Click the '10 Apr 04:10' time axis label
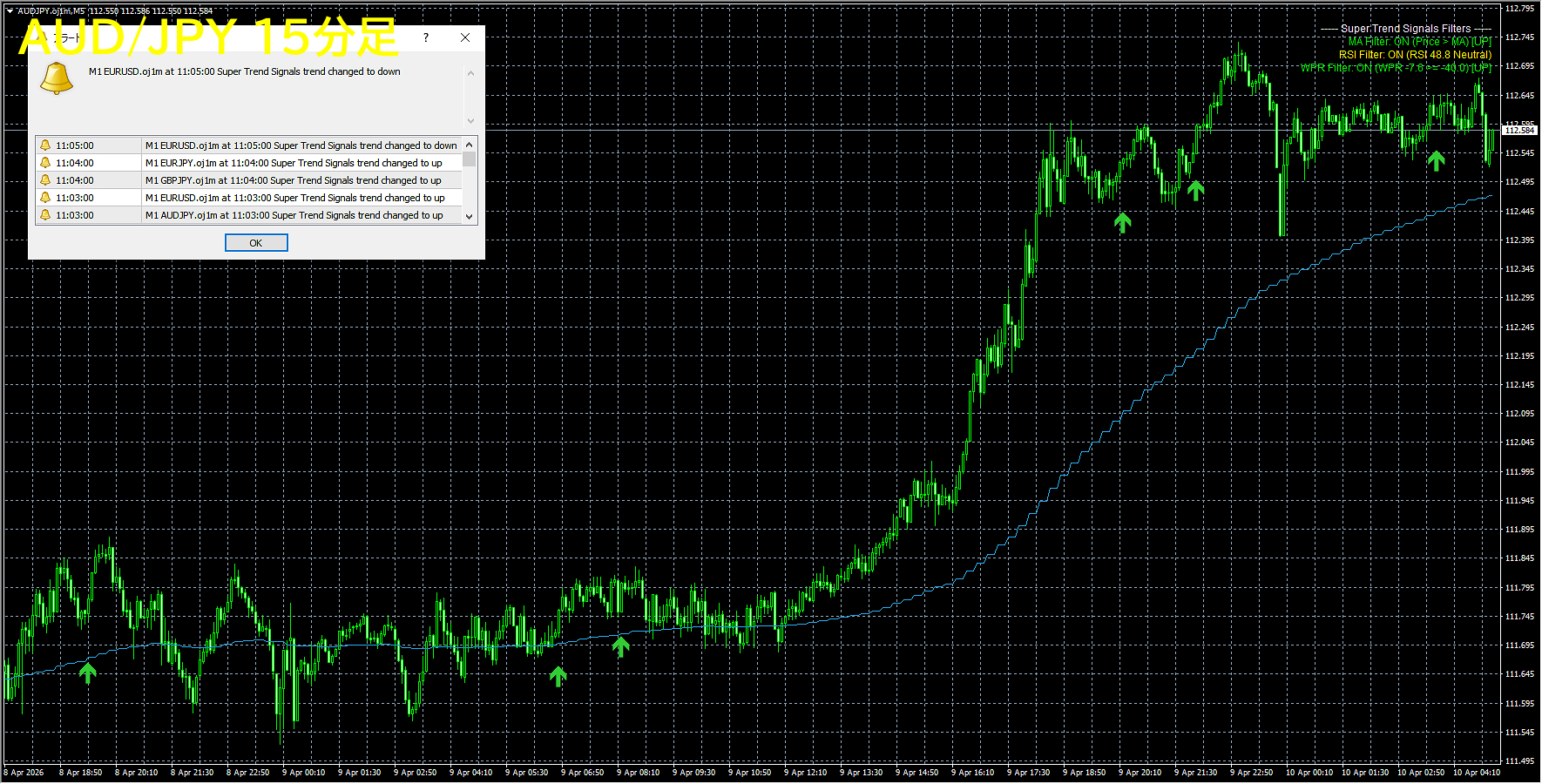Viewport: 1542px width, 784px height. [x=1477, y=773]
